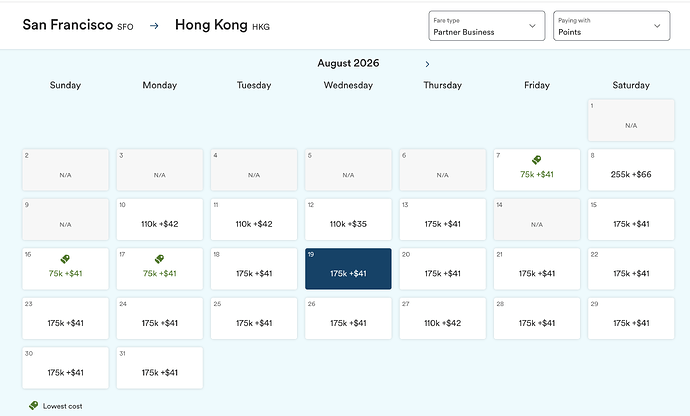Select August 13 fare 175k +$41
Image resolution: width=690 pixels, height=416 pixels.
tap(442, 219)
